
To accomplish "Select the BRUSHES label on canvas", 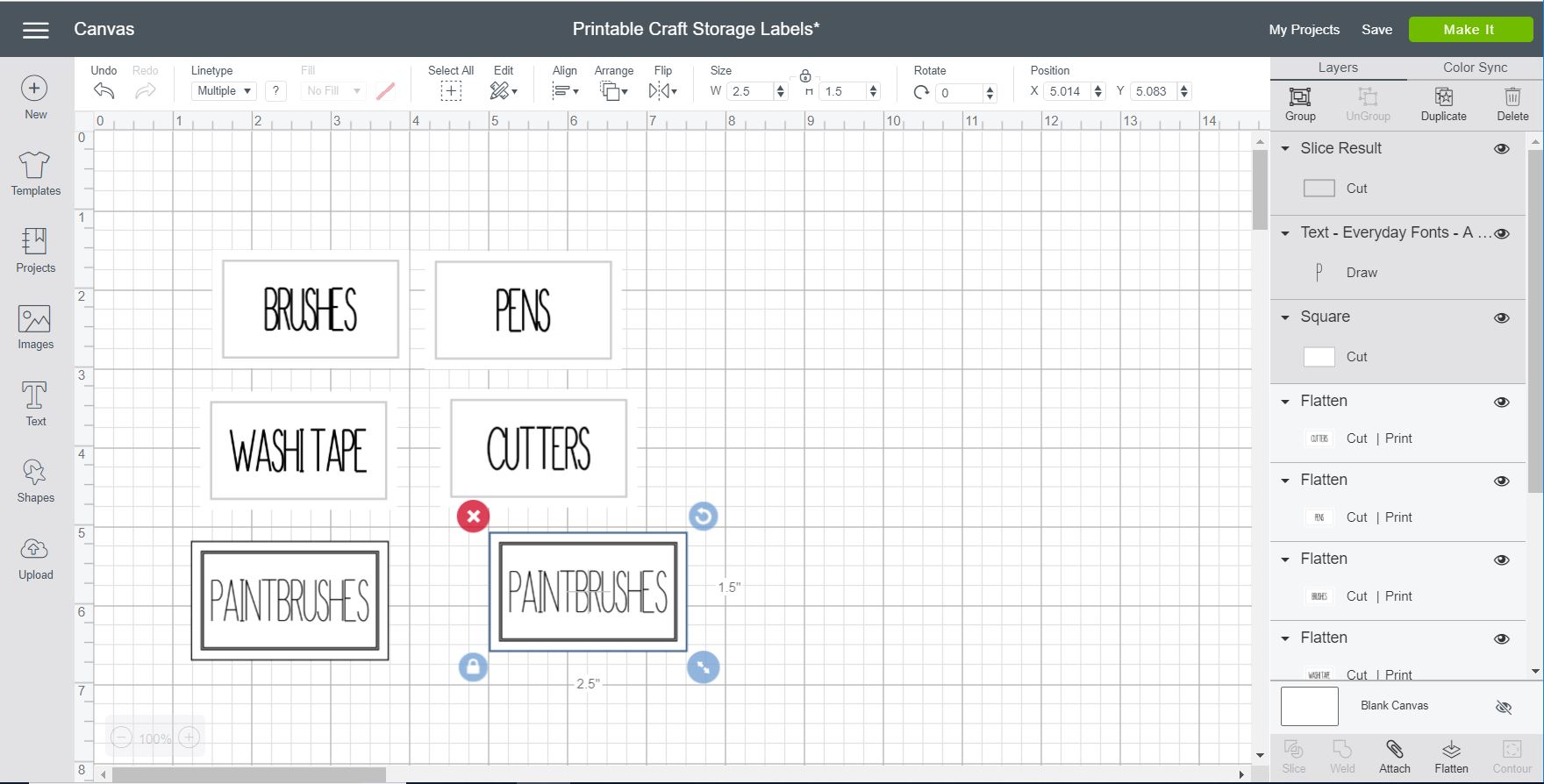I will [x=311, y=309].
